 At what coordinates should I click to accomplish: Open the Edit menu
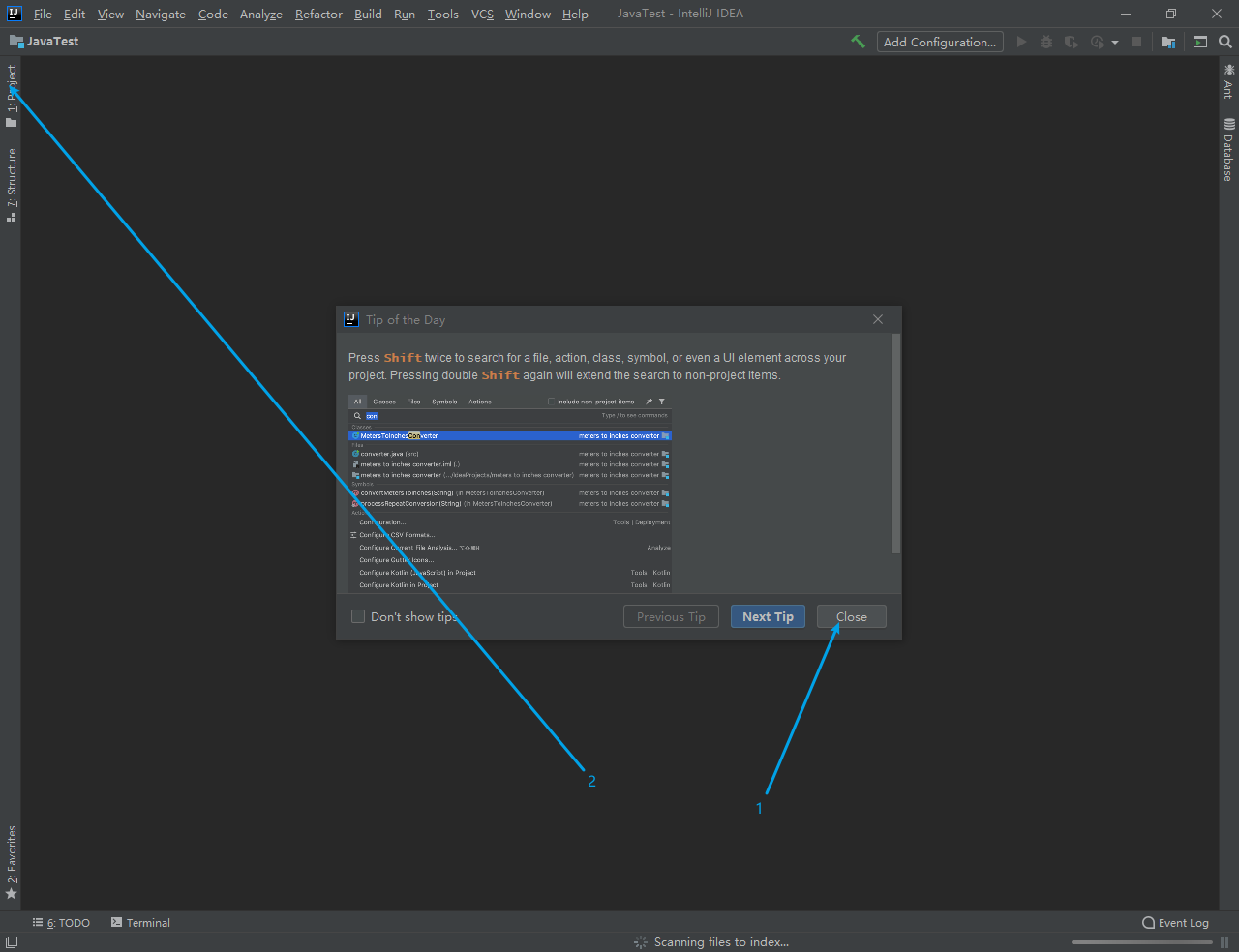pyautogui.click(x=75, y=15)
